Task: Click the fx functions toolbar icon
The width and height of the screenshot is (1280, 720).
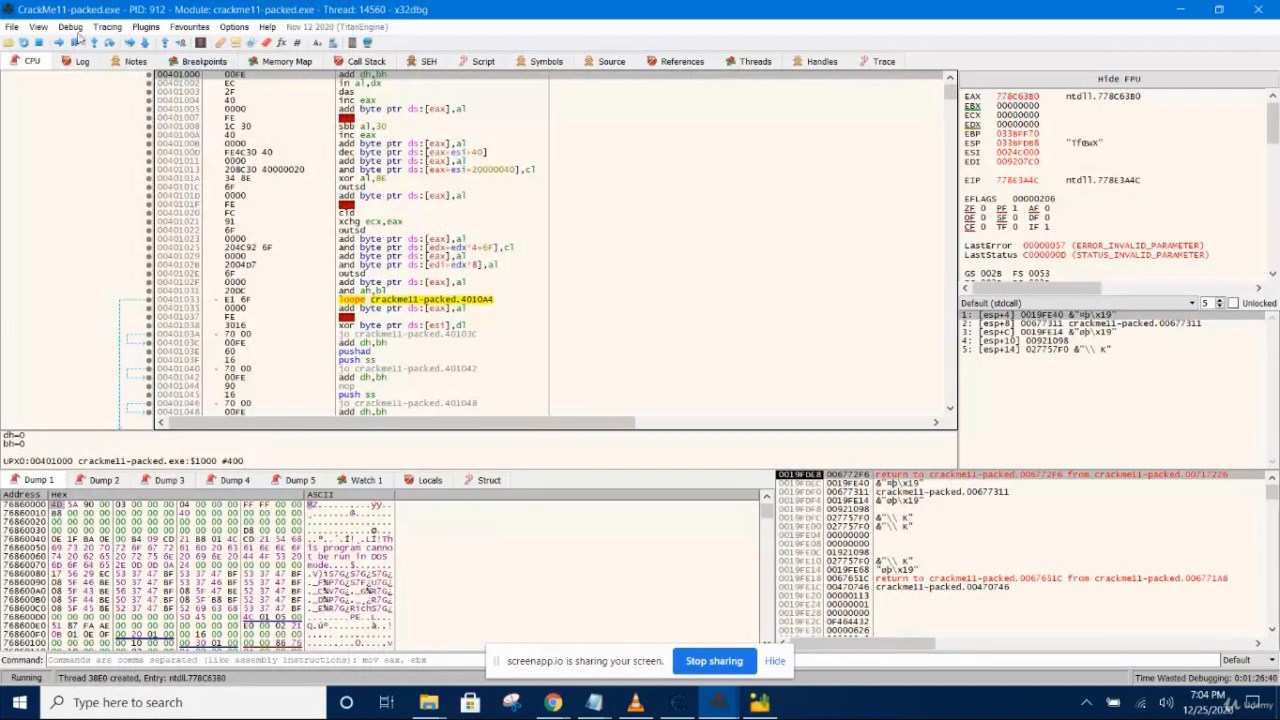Action: click(281, 43)
